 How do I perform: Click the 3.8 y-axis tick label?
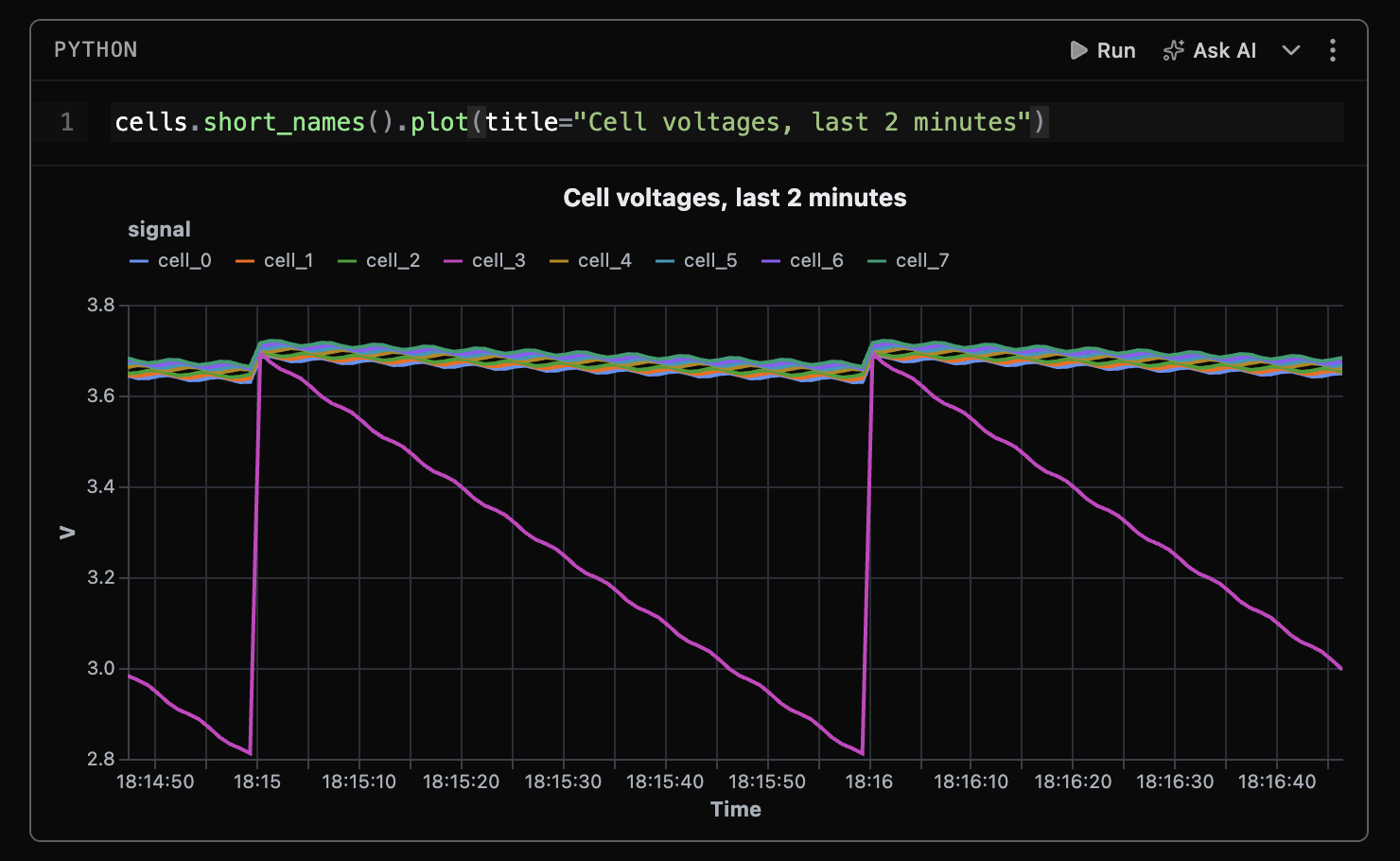101,305
